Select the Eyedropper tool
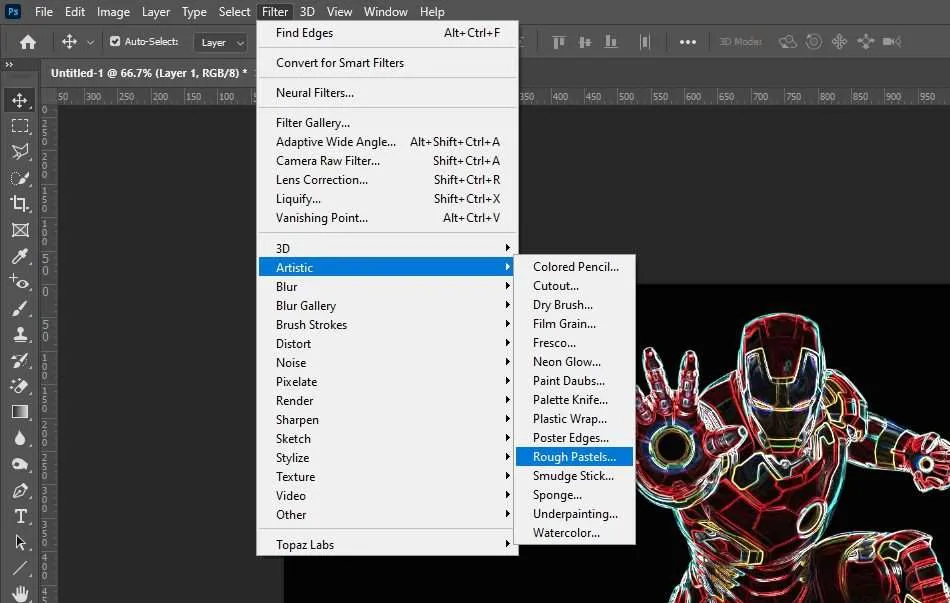Image resolution: width=950 pixels, height=603 pixels. point(20,256)
